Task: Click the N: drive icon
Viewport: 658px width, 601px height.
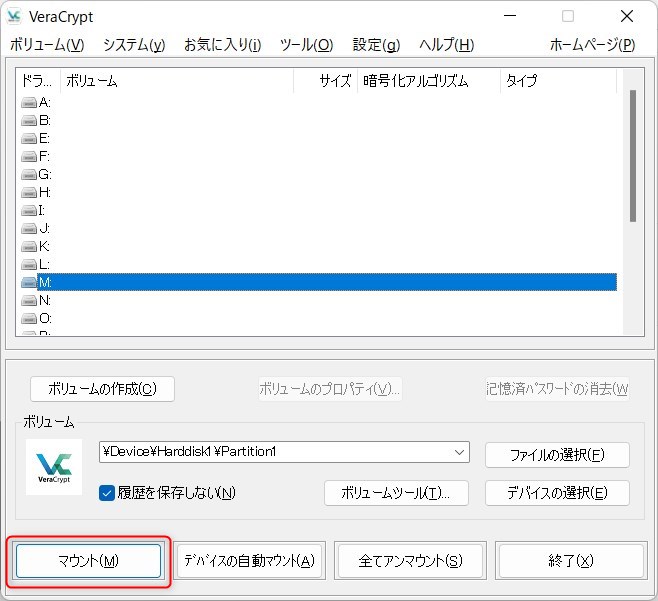Action: point(29,300)
